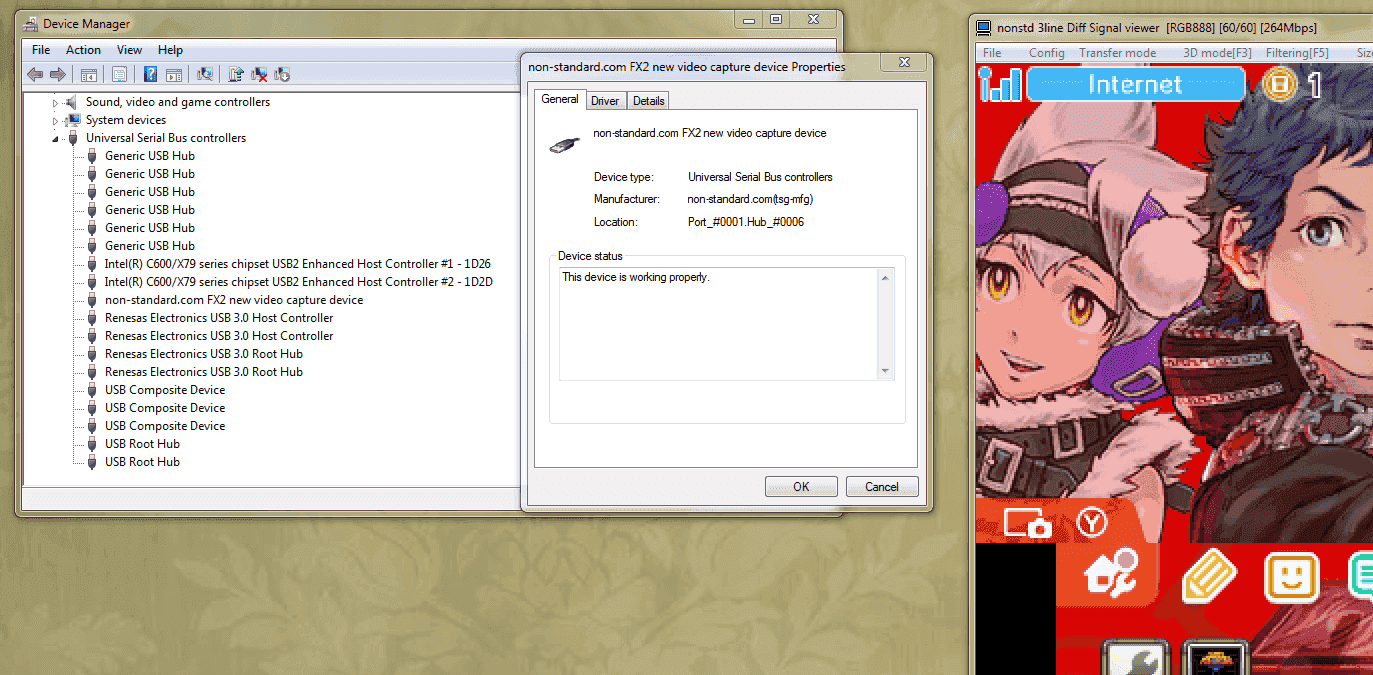Close the FX2 Properties dialog

coord(904,63)
